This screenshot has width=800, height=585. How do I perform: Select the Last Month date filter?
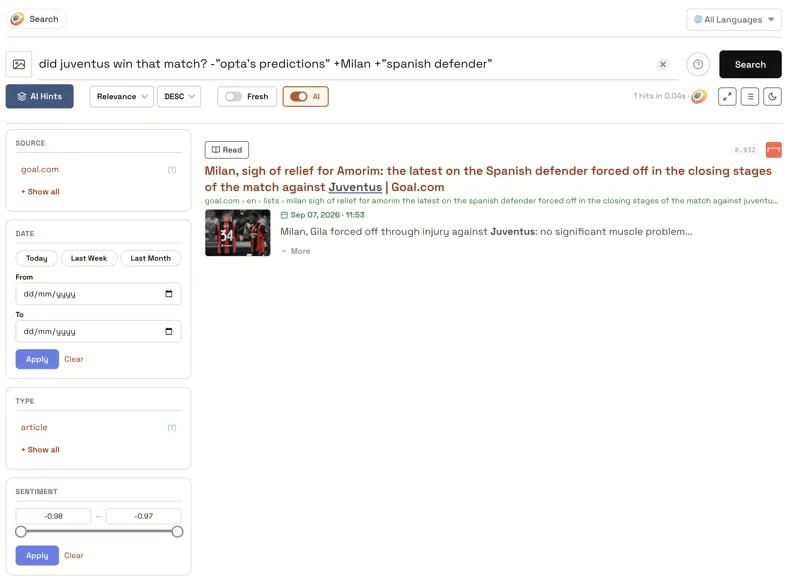[x=151, y=258]
